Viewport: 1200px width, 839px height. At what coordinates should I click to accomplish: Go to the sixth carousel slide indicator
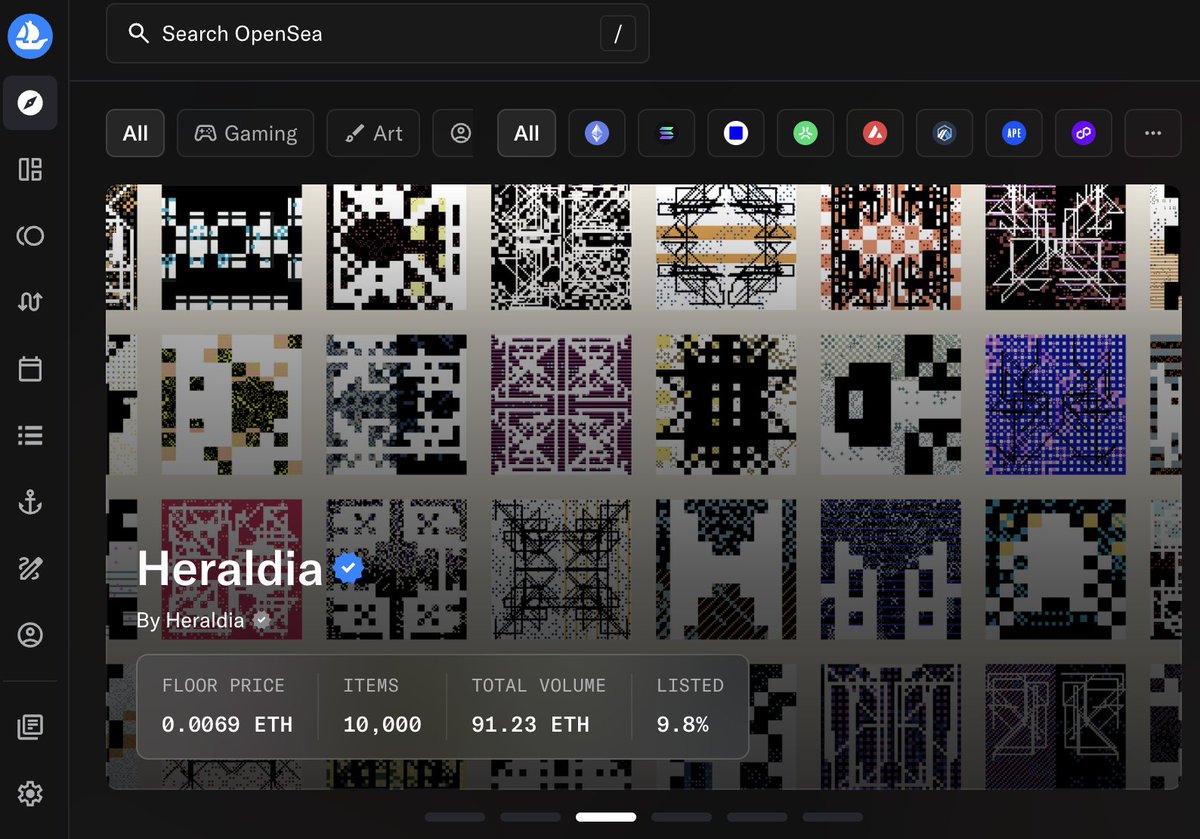(833, 817)
